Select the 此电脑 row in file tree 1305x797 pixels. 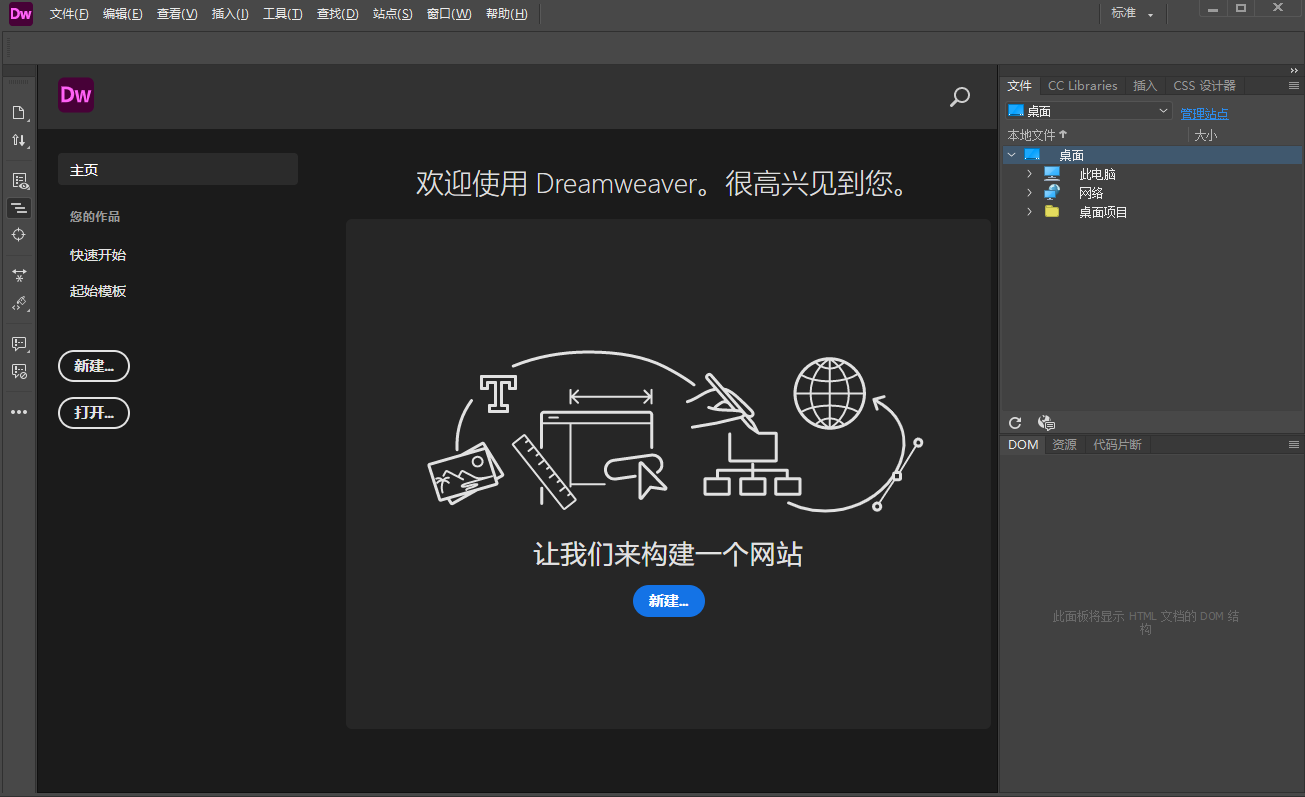(x=1152, y=174)
